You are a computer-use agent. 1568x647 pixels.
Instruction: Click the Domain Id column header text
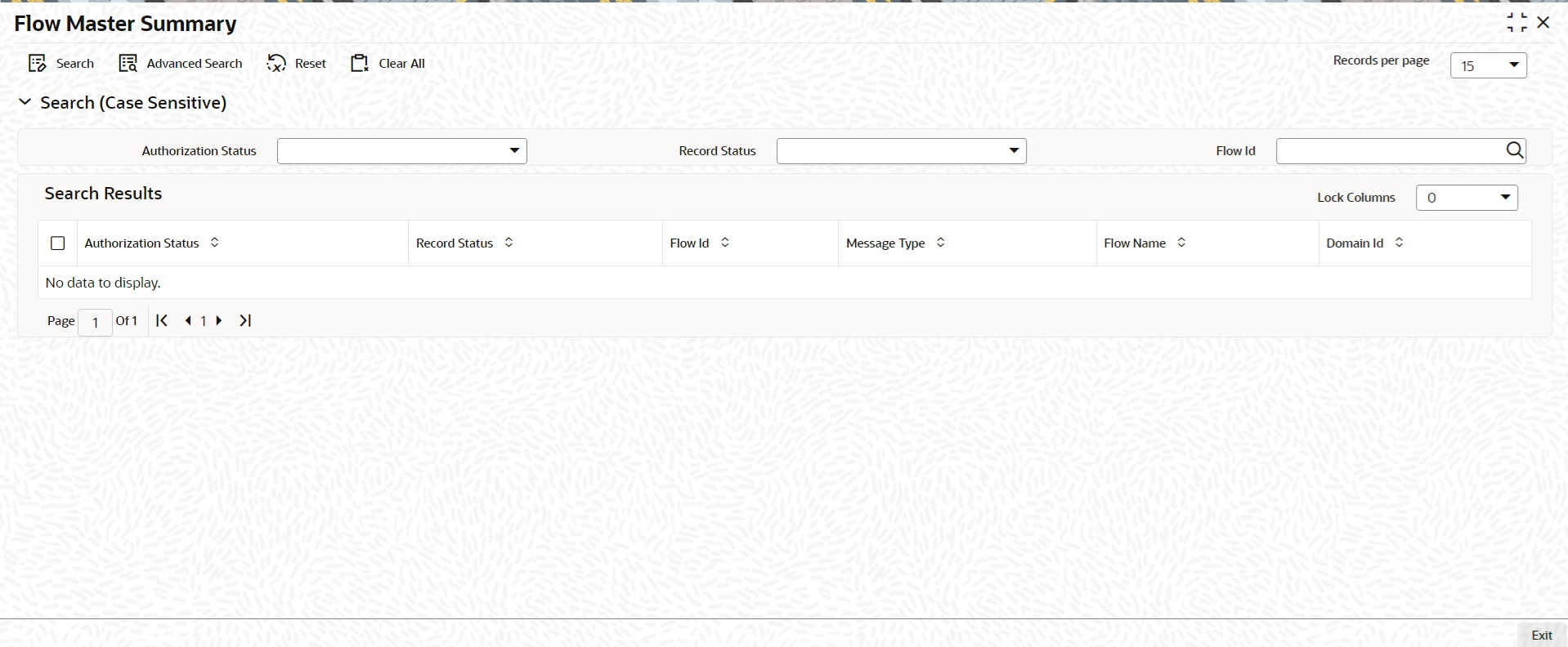tap(1355, 243)
